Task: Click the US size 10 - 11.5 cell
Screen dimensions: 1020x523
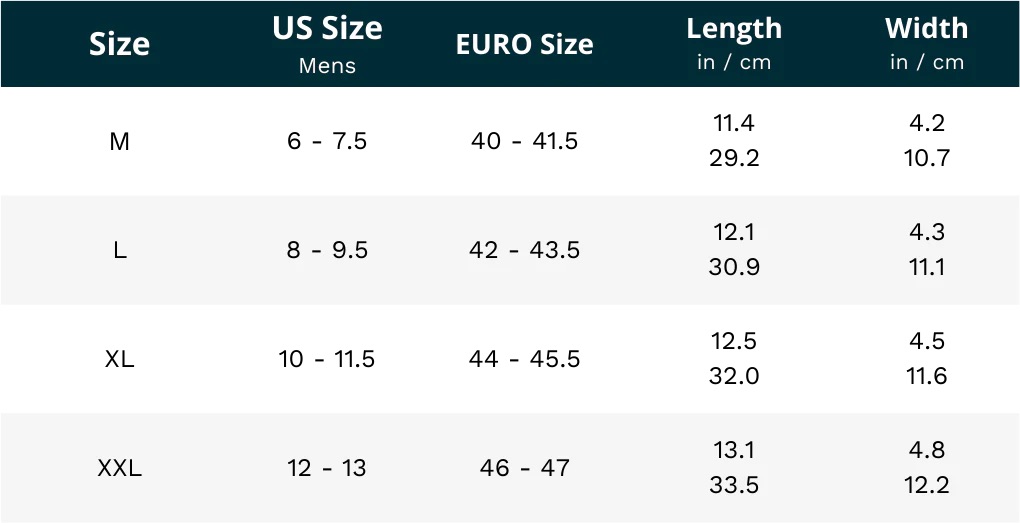Action: pos(327,359)
